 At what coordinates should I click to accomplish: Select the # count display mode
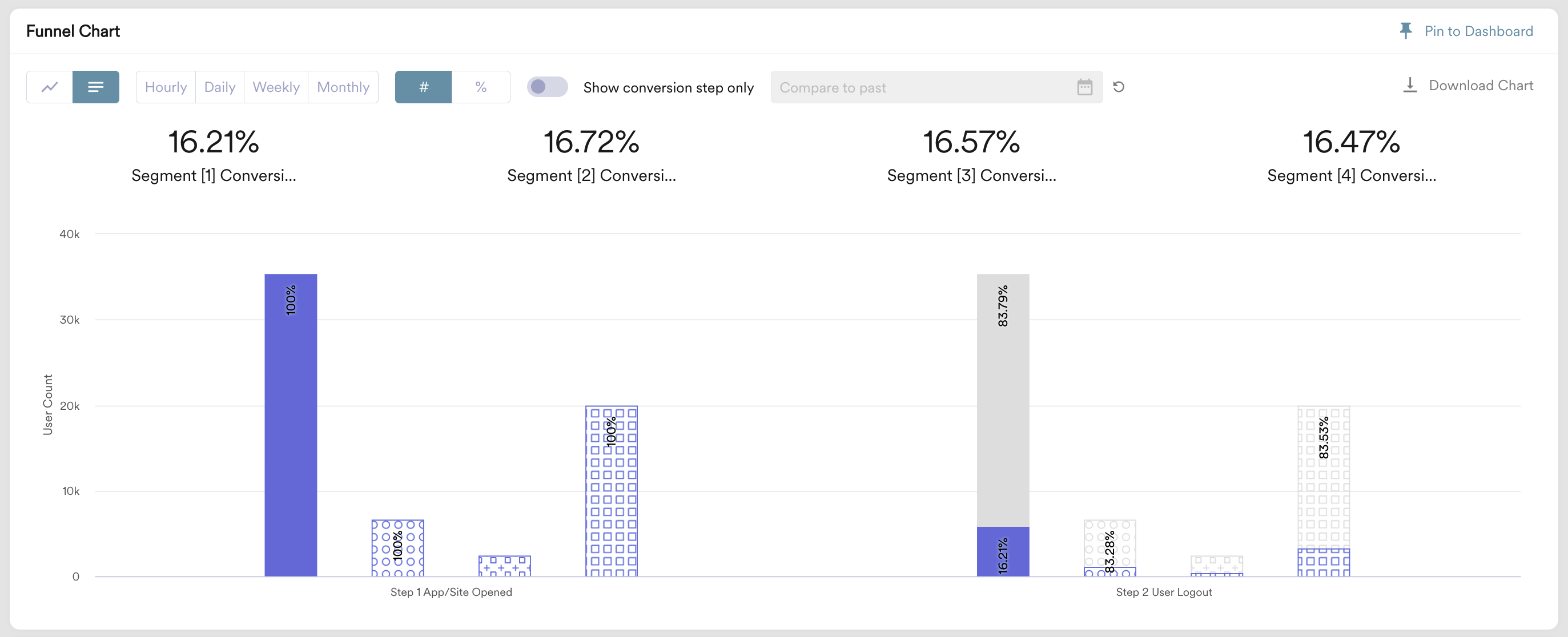pyautogui.click(x=424, y=87)
